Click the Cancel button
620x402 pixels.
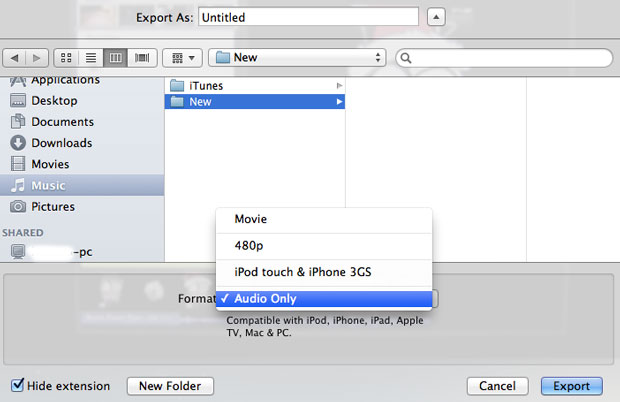pyautogui.click(x=497, y=386)
